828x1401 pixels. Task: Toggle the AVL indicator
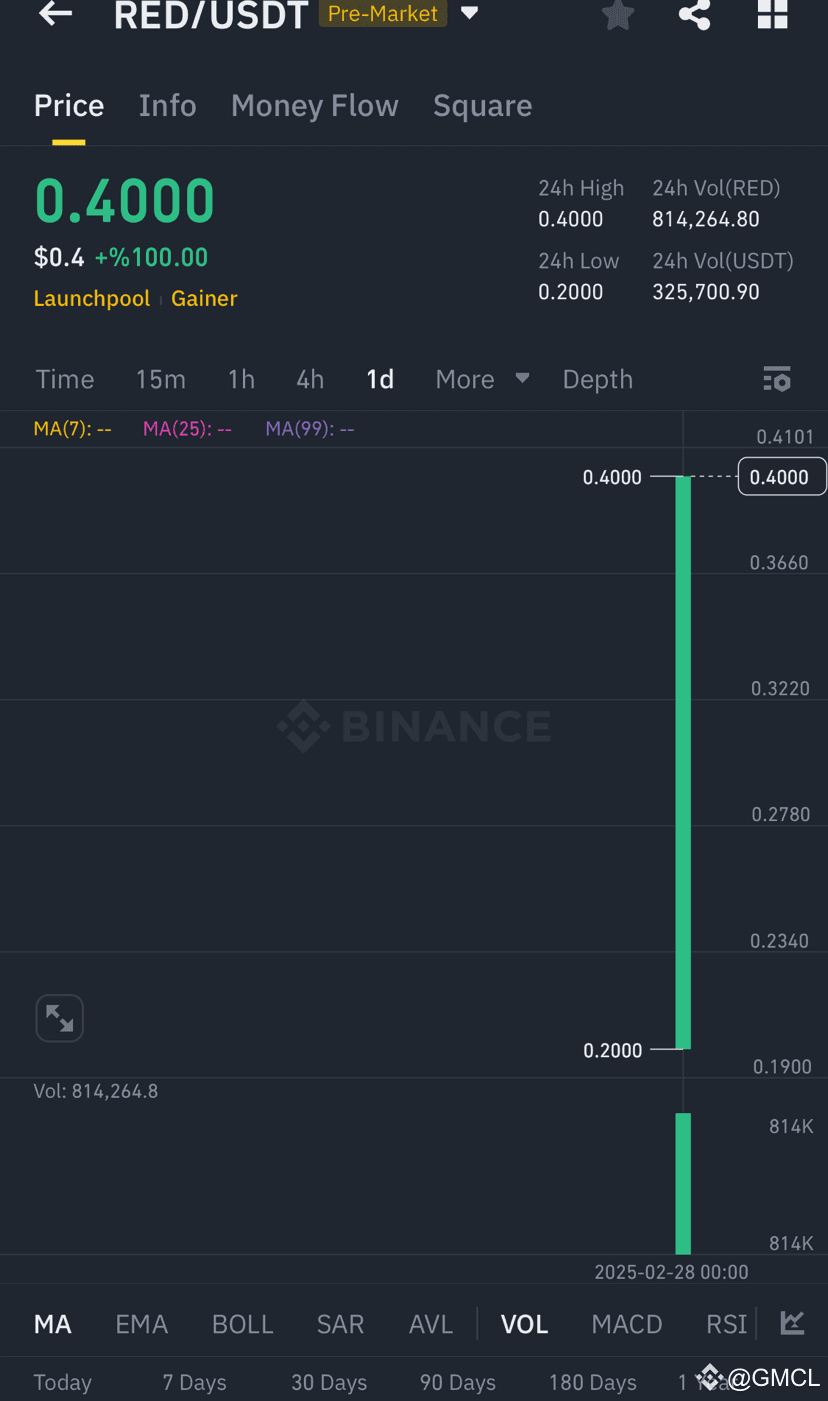(x=431, y=1324)
